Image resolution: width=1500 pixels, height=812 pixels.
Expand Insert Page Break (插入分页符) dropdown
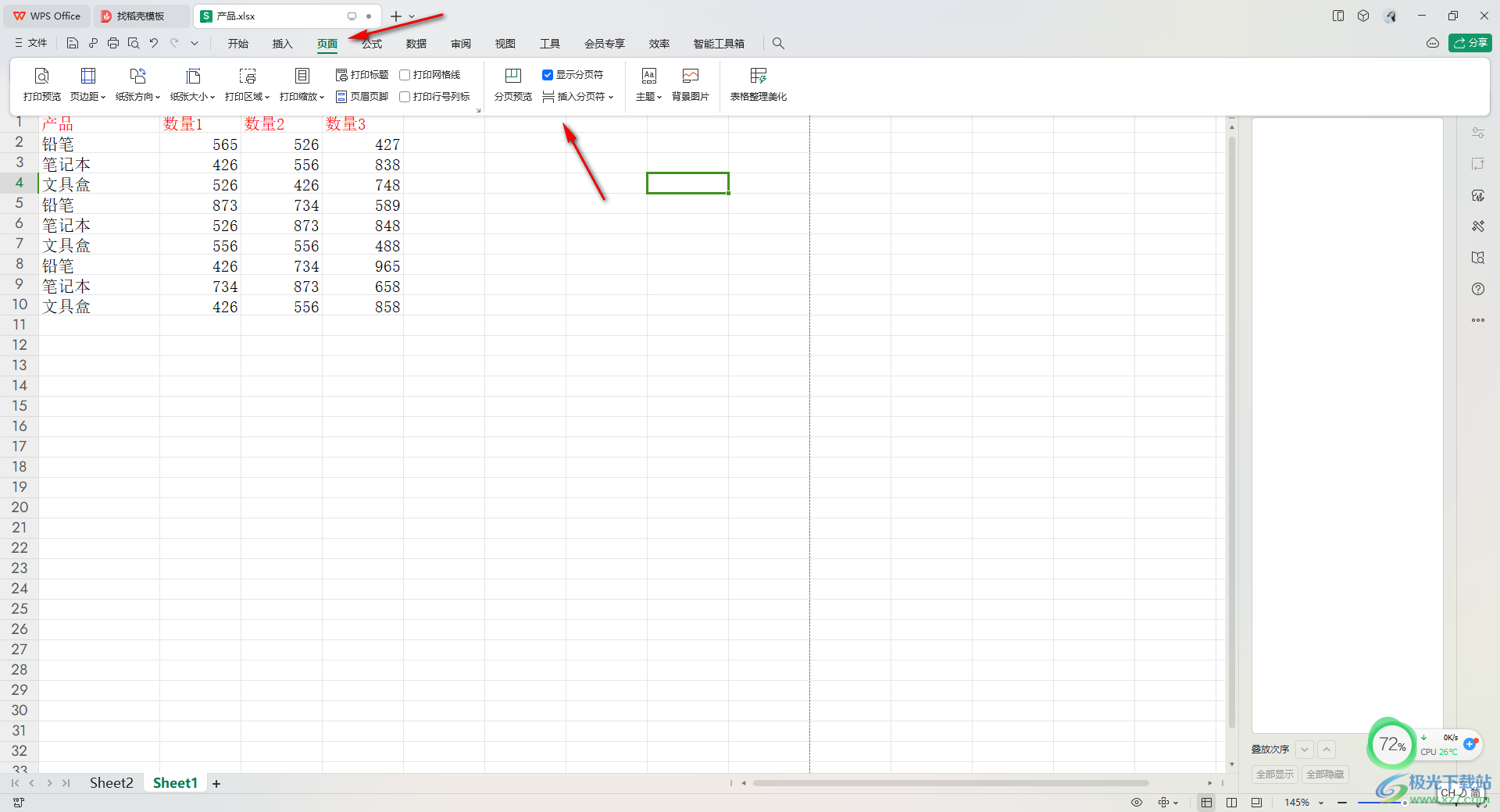pos(611,98)
